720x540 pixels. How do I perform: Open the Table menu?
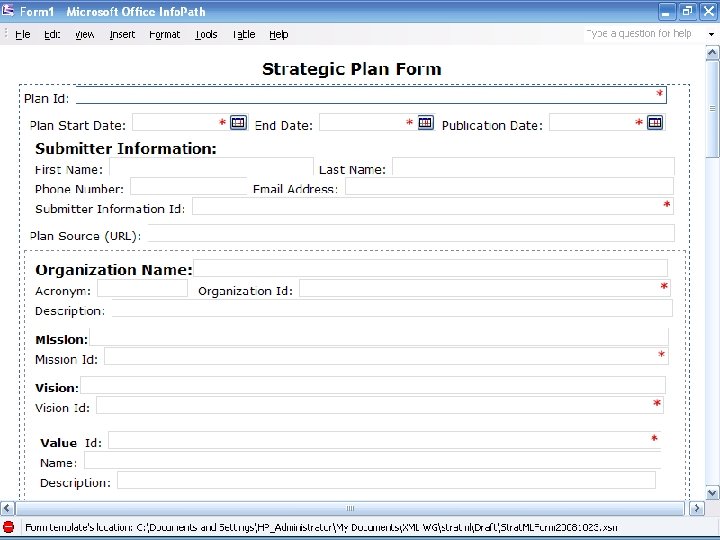[x=243, y=34]
